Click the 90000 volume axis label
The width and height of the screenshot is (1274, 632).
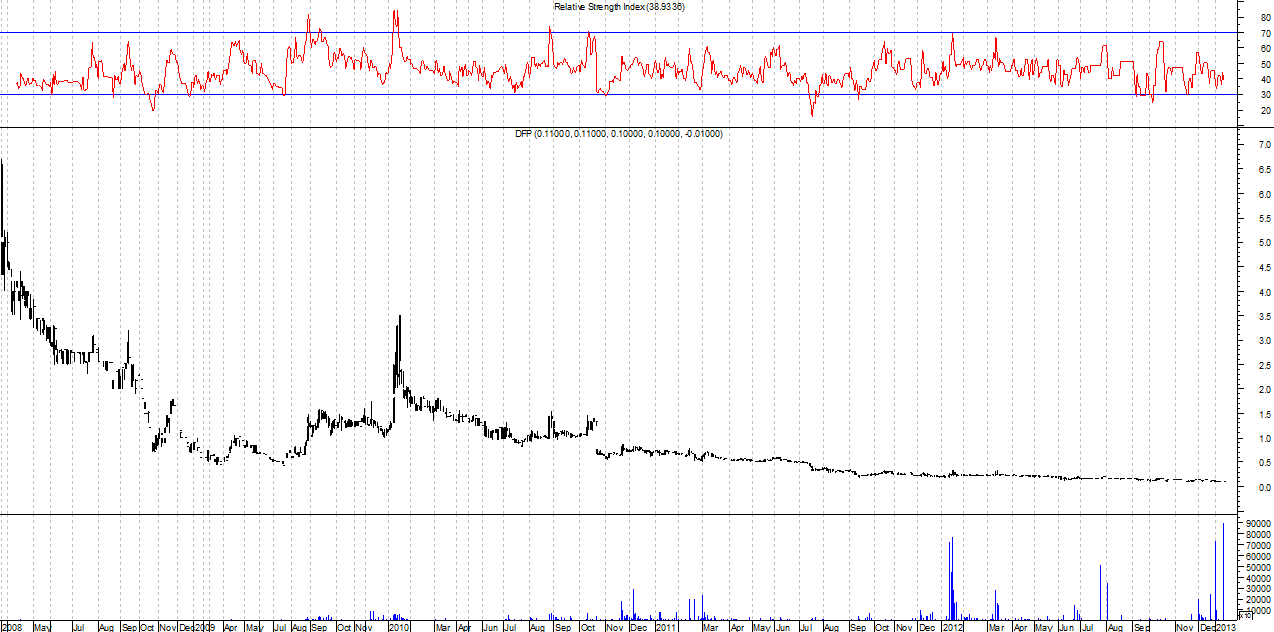point(1258,523)
